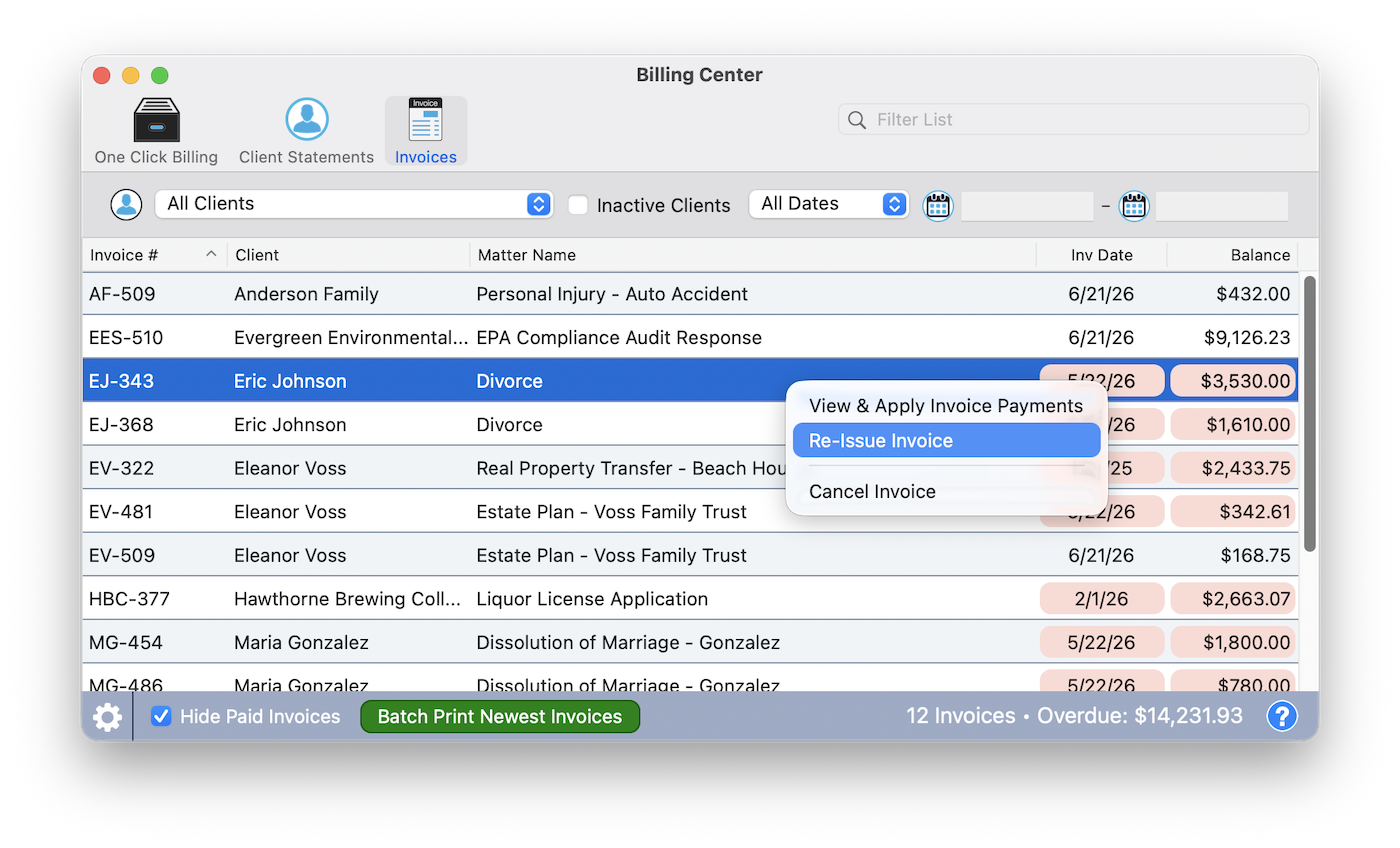Open the All Clients dropdown
This screenshot has width=1400, height=848.
pos(354,204)
